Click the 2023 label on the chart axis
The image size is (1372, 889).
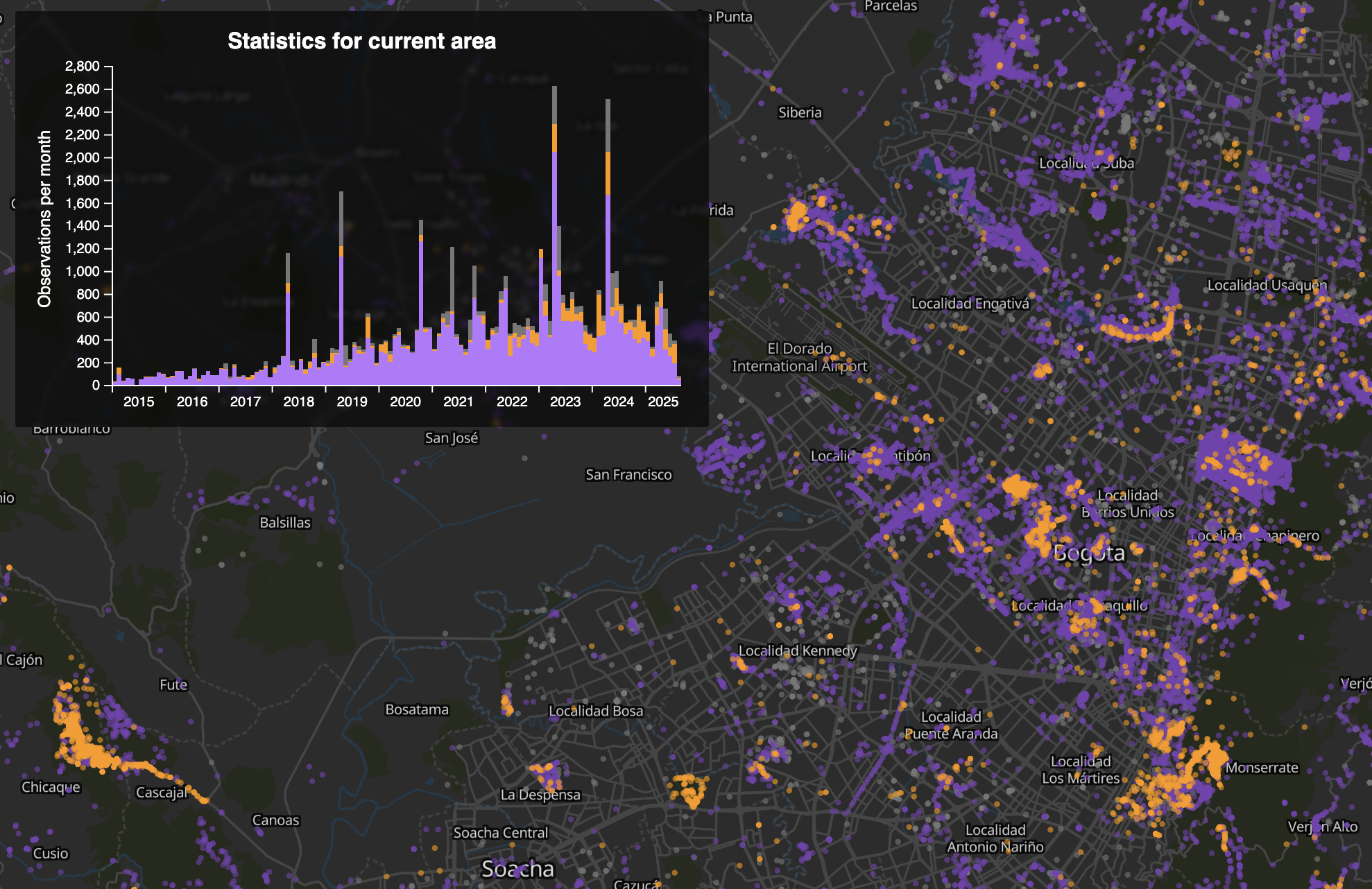pyautogui.click(x=565, y=402)
